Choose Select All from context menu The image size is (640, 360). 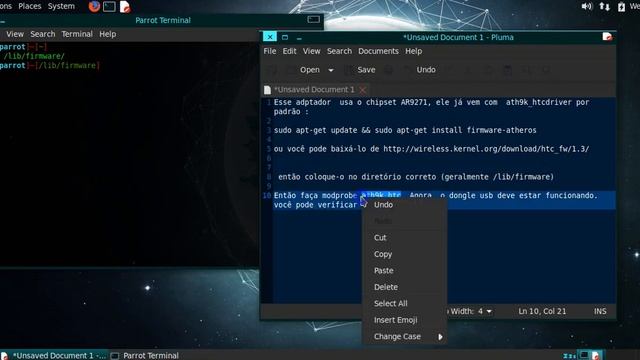[404, 303]
